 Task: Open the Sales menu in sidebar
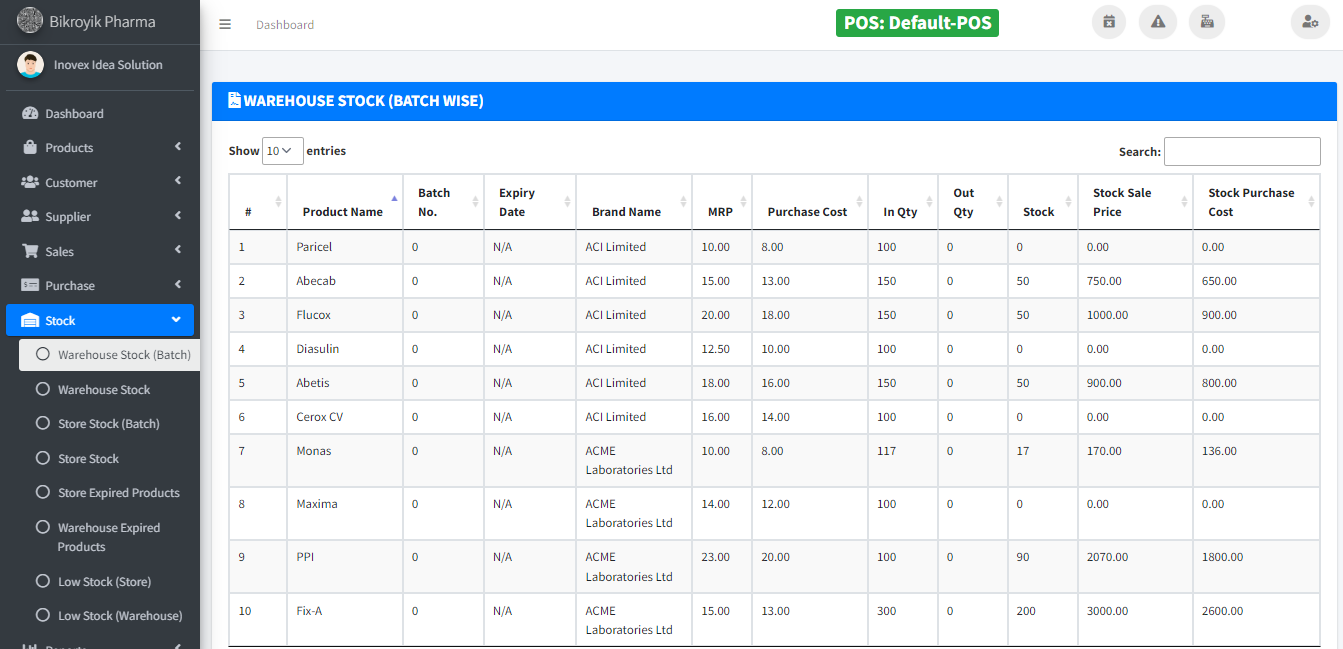pos(100,251)
